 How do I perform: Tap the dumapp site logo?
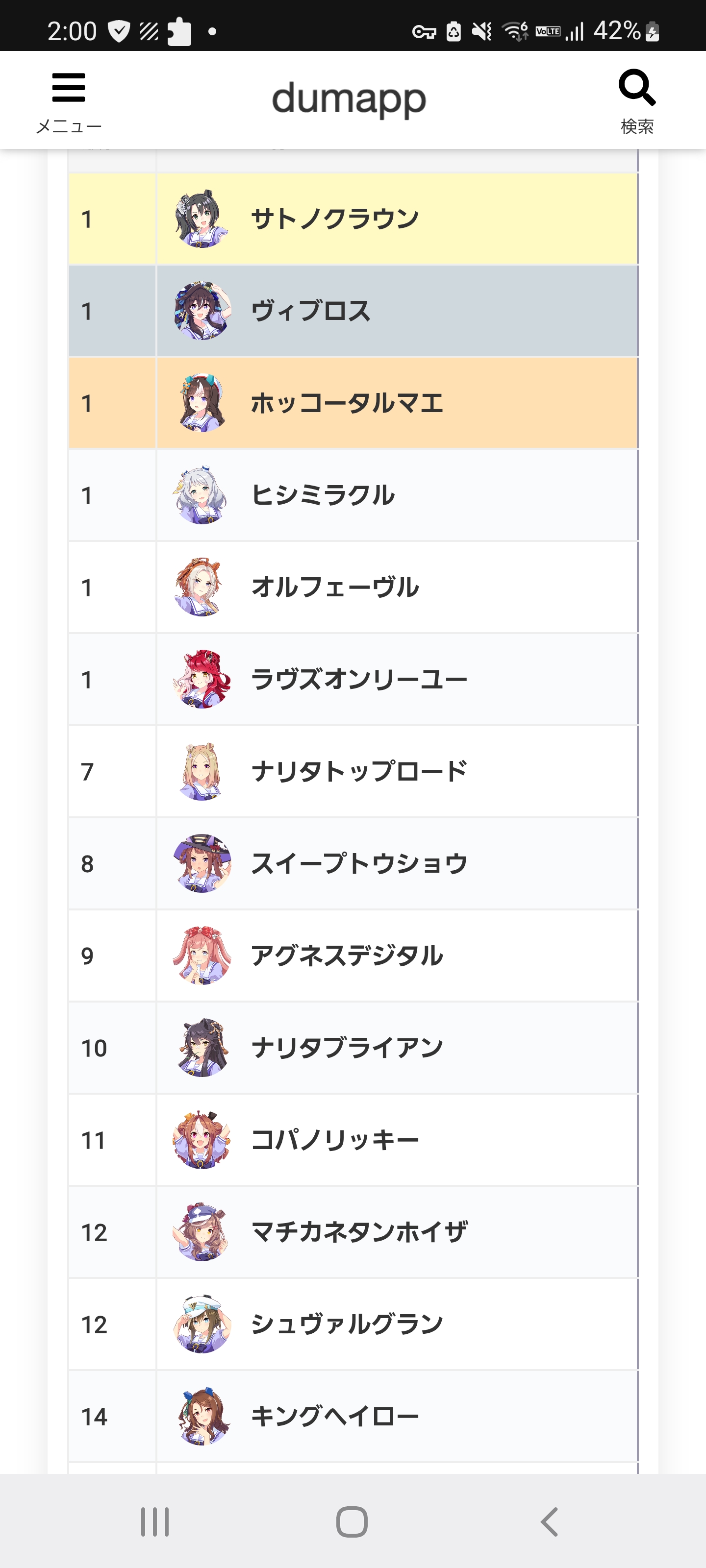pos(349,100)
